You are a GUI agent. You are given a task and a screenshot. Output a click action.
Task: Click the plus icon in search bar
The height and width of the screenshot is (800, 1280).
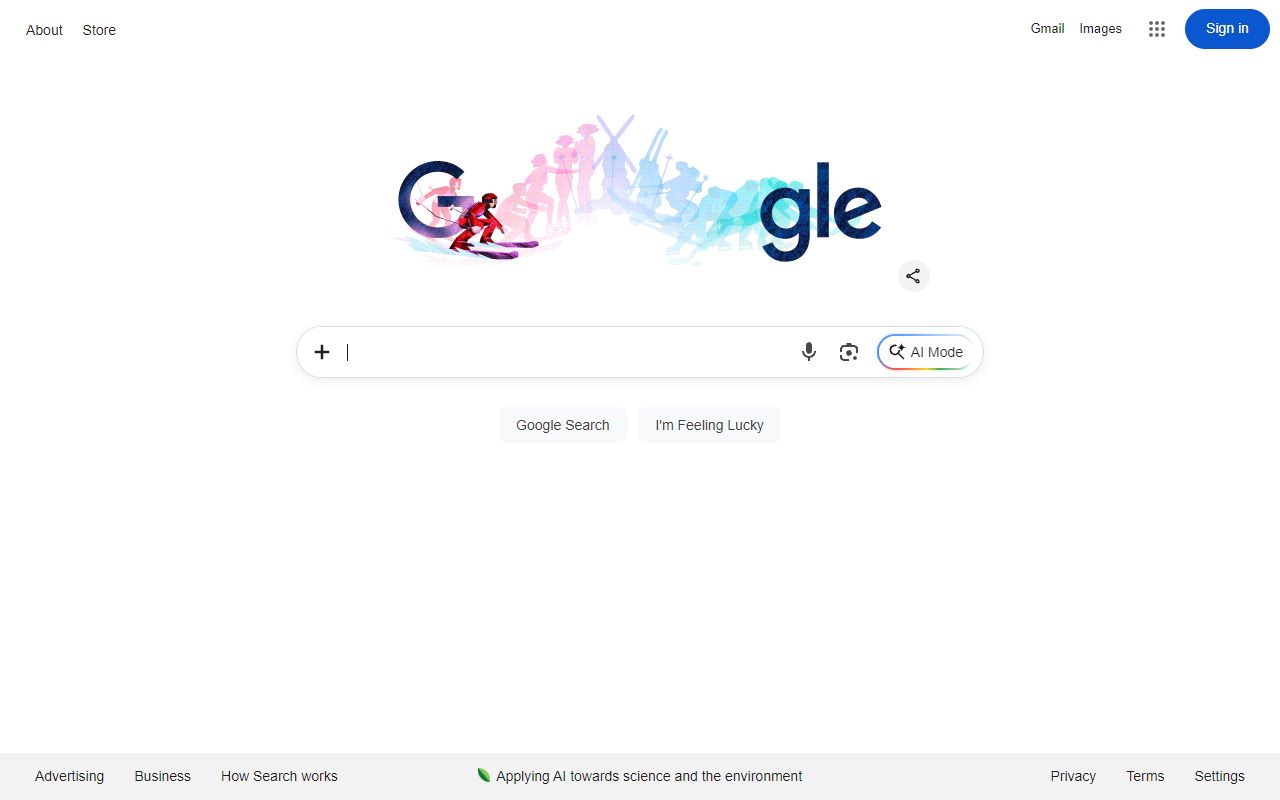tap(322, 352)
